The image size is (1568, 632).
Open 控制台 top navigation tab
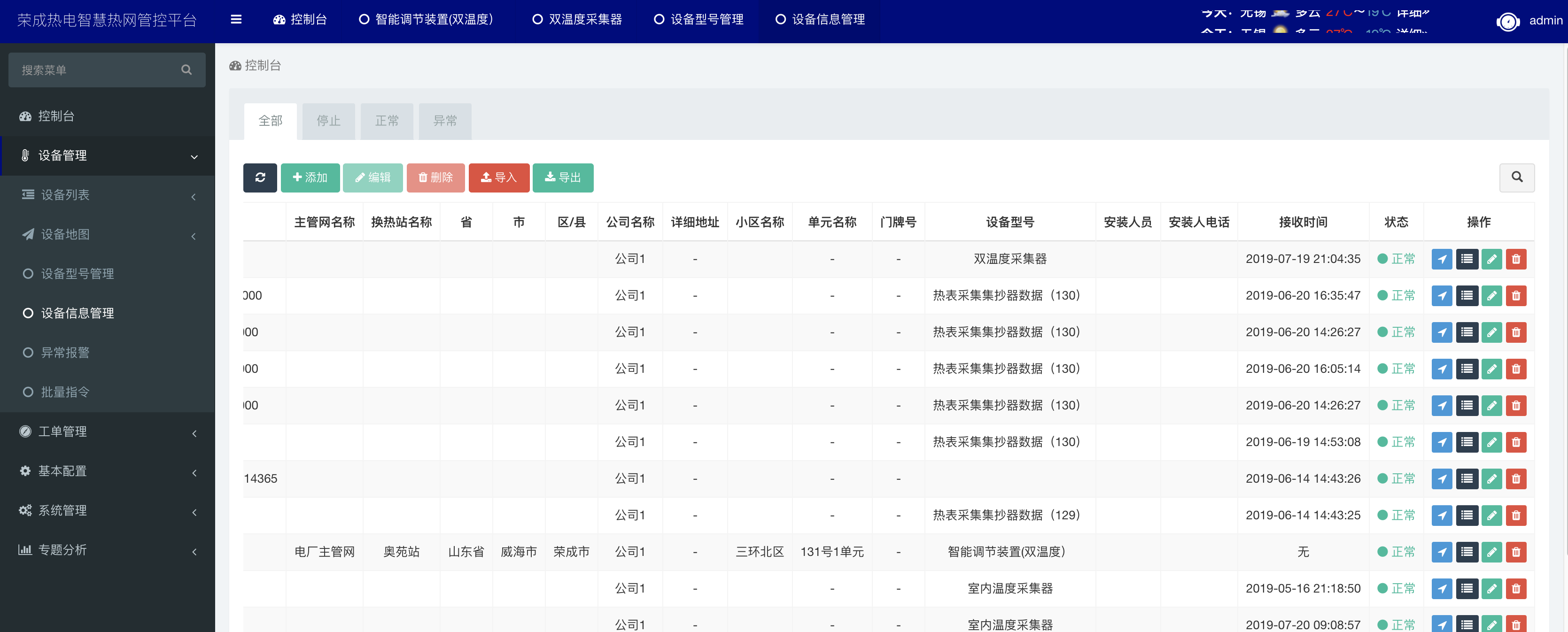pos(300,19)
